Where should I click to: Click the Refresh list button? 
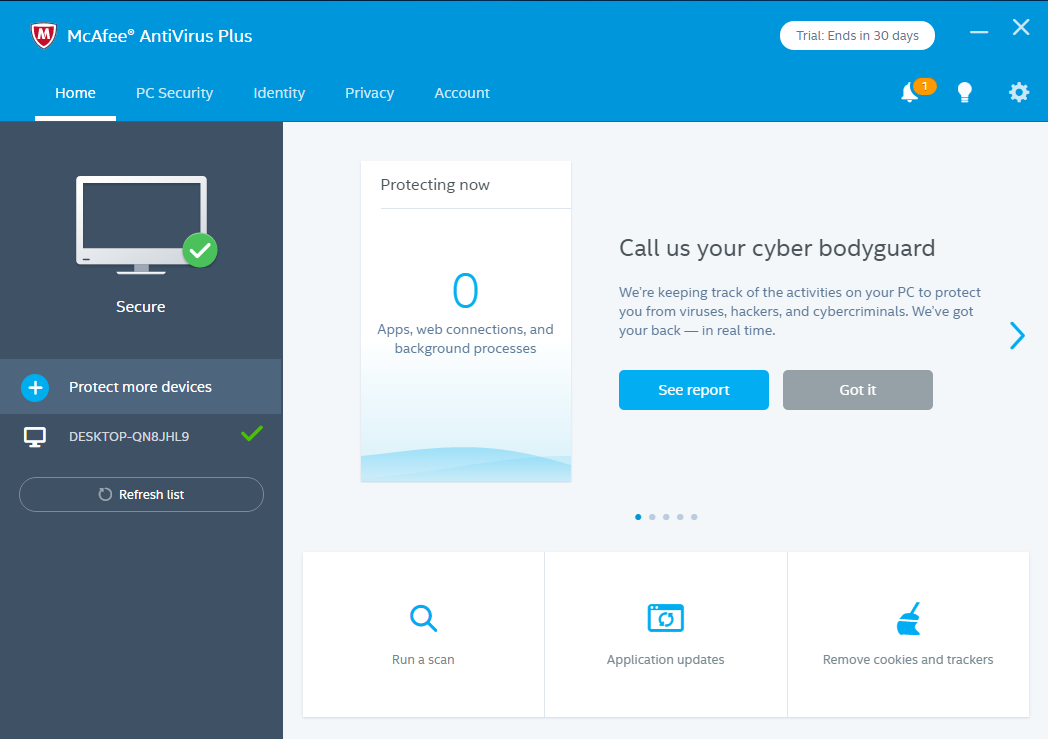(142, 494)
